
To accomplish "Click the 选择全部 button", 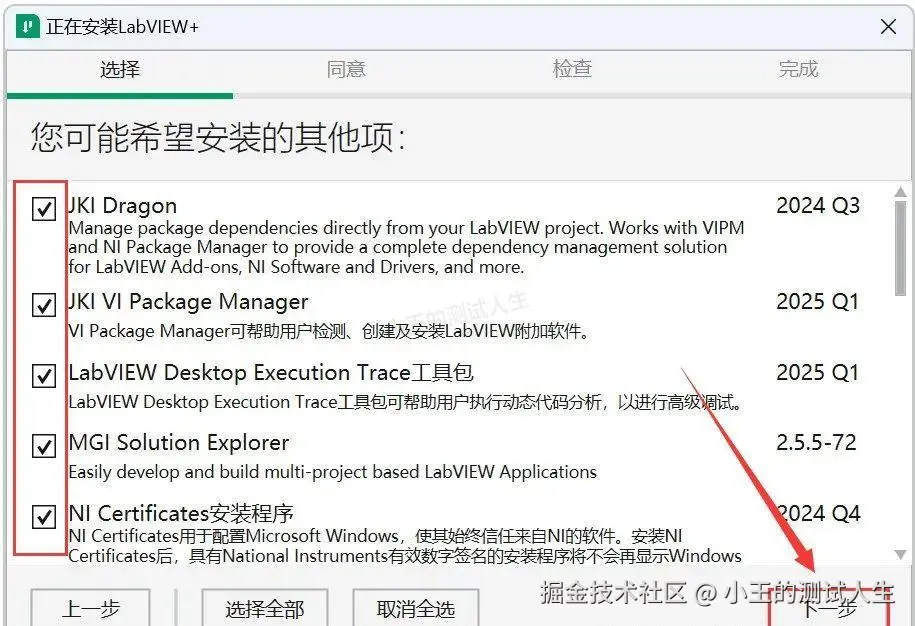I will pos(265,608).
